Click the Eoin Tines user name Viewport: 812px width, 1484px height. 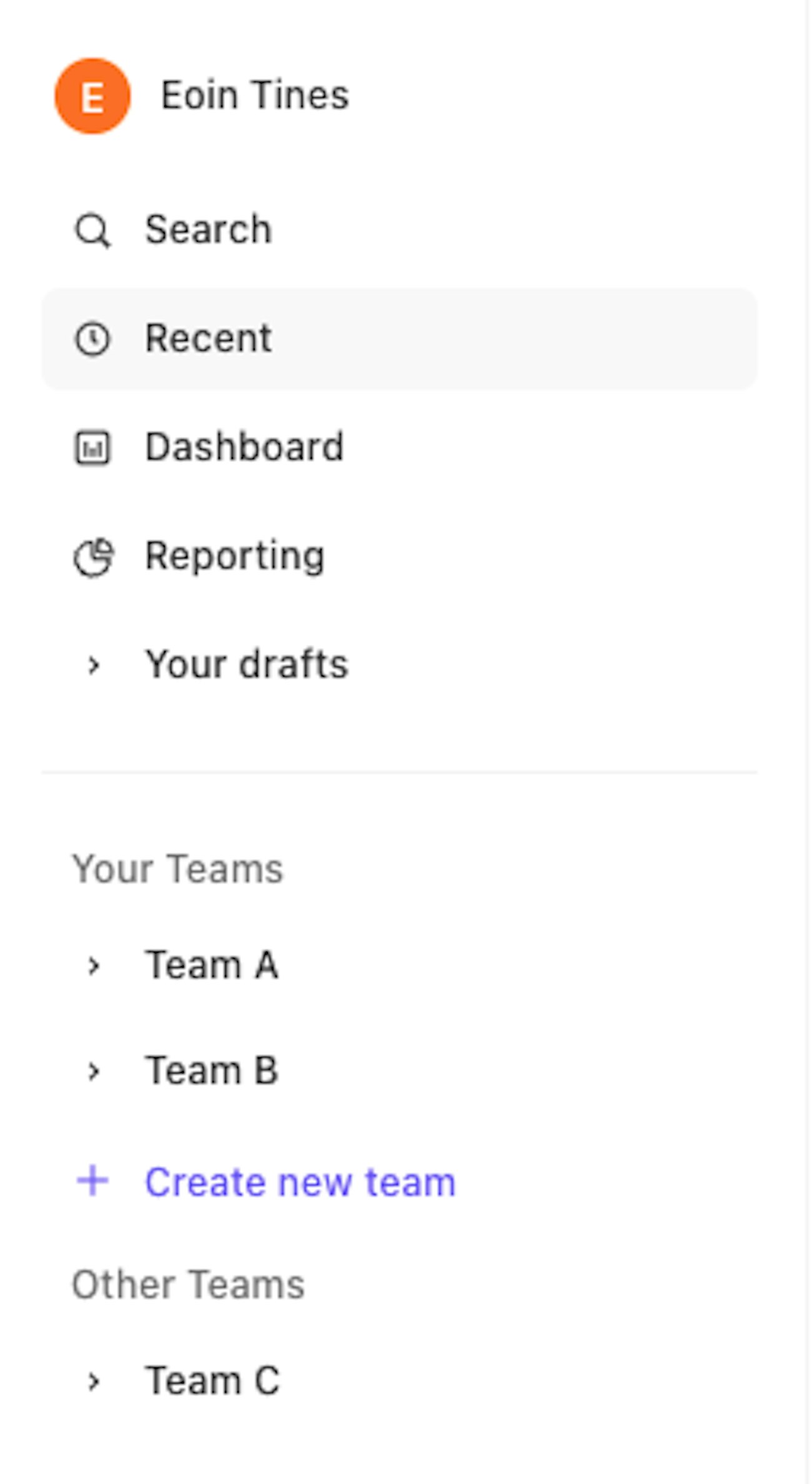pos(255,96)
